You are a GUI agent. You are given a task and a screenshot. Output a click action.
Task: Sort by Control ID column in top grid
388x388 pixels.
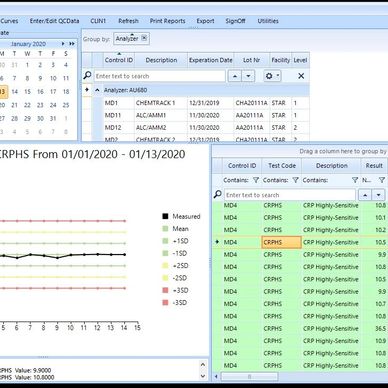(119, 60)
